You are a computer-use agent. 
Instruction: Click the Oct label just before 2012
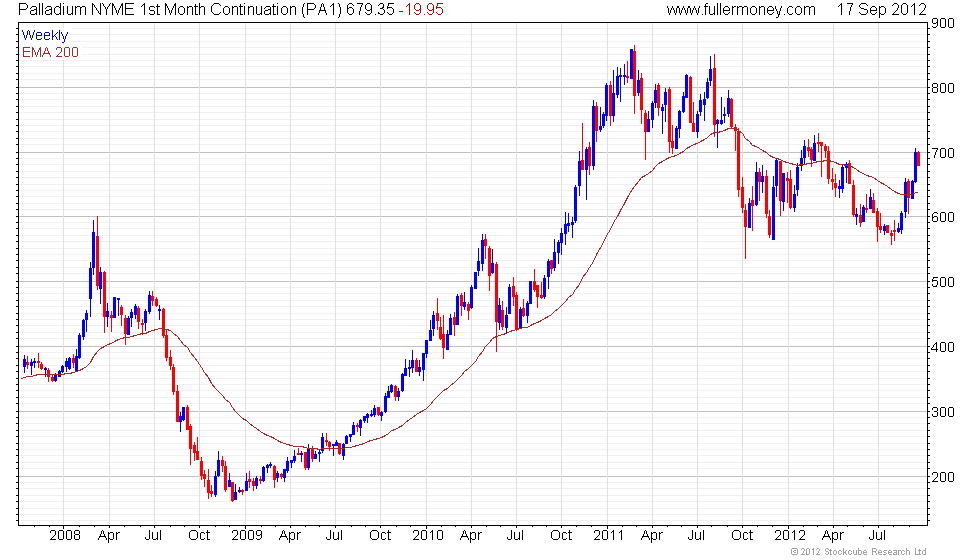tap(742, 536)
